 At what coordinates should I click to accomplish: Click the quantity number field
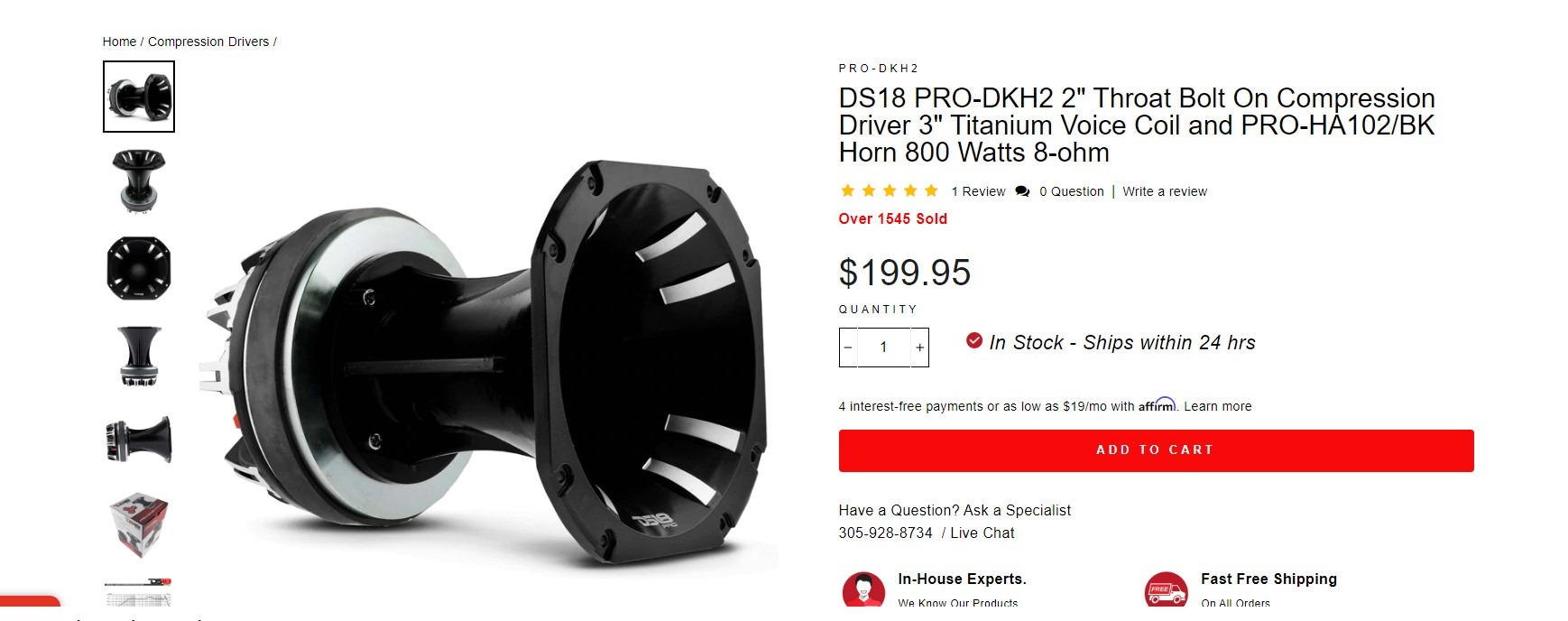point(883,348)
